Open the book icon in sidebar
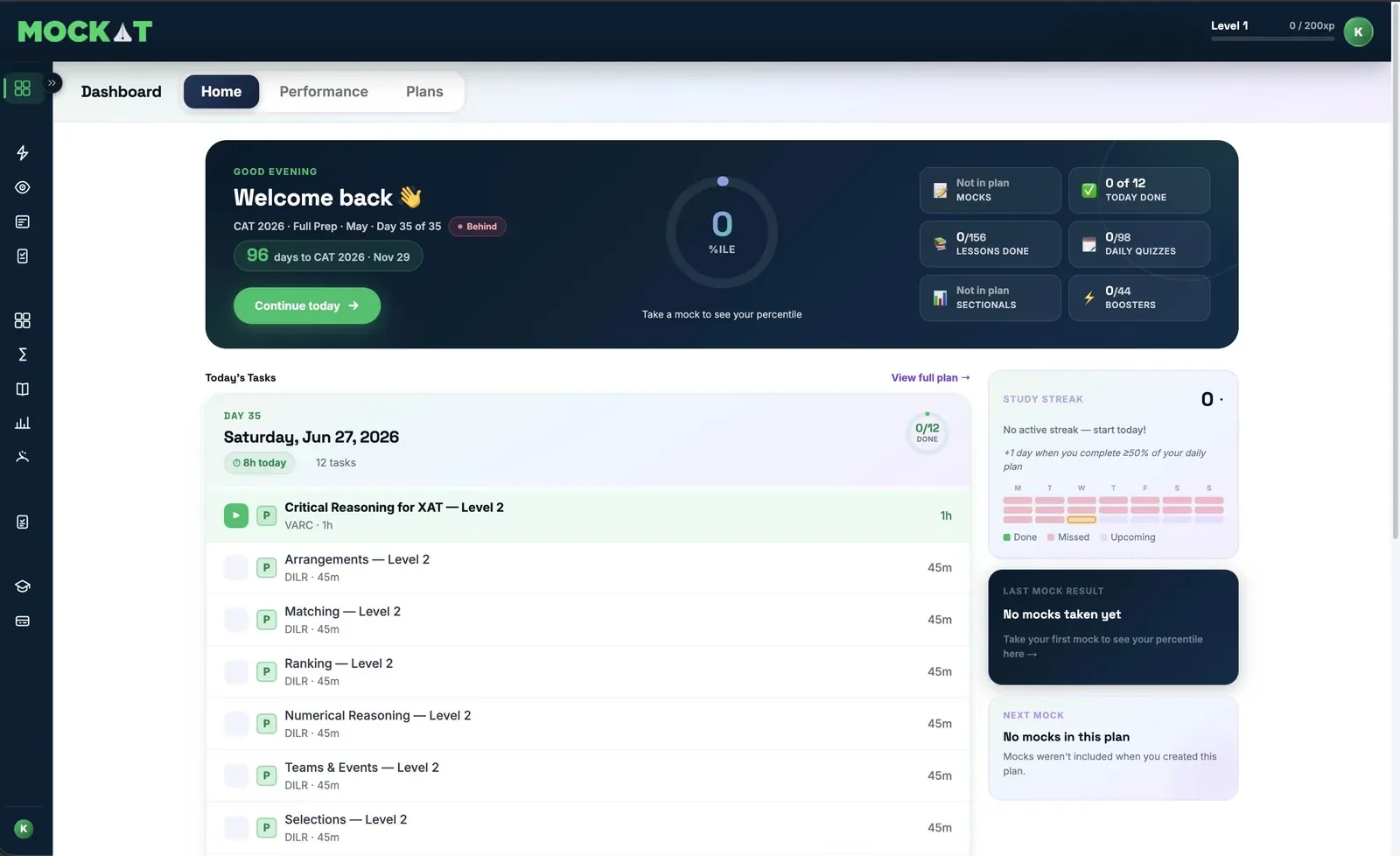 click(x=23, y=389)
